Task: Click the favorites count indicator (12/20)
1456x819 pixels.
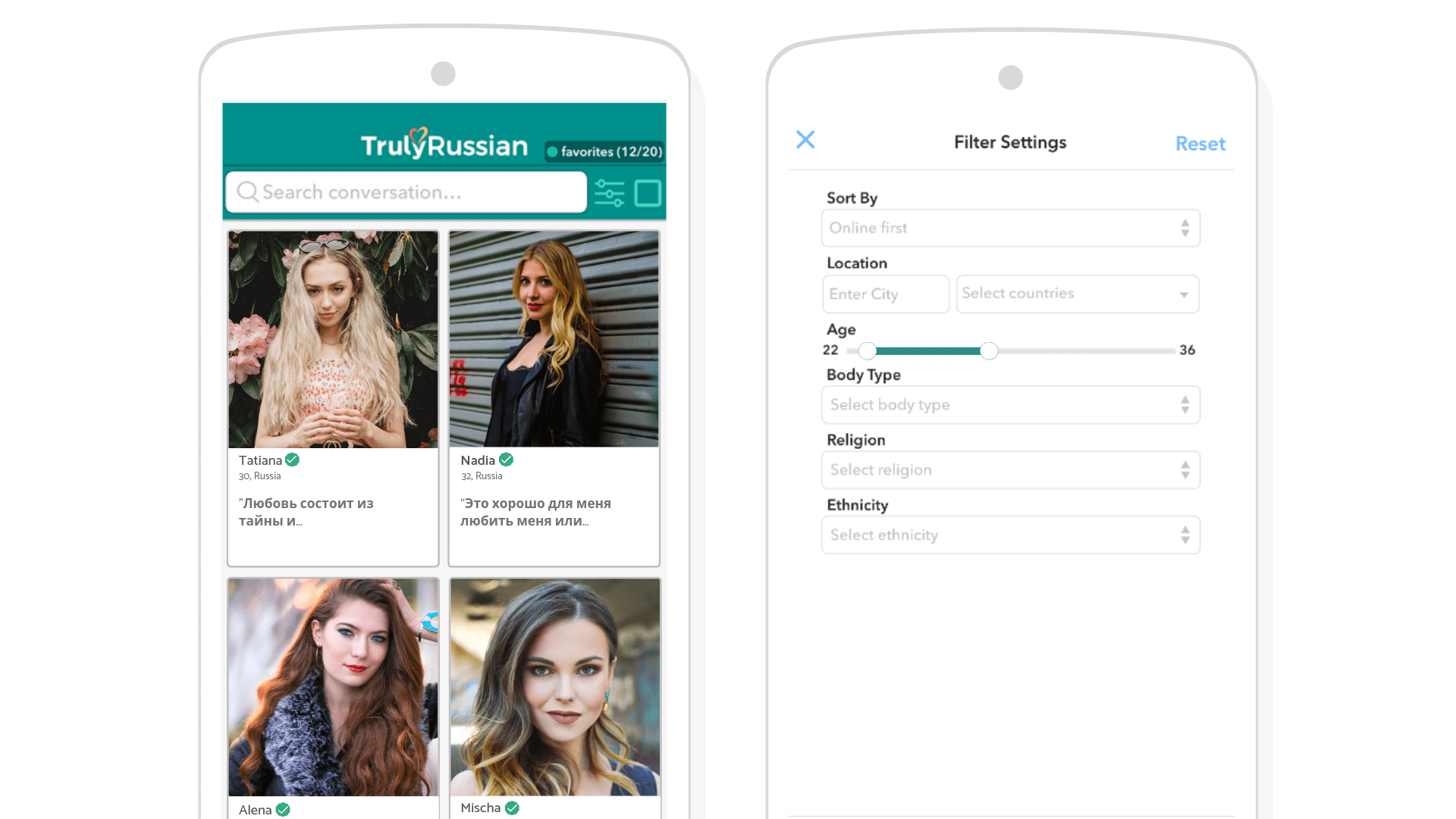Action: click(607, 151)
